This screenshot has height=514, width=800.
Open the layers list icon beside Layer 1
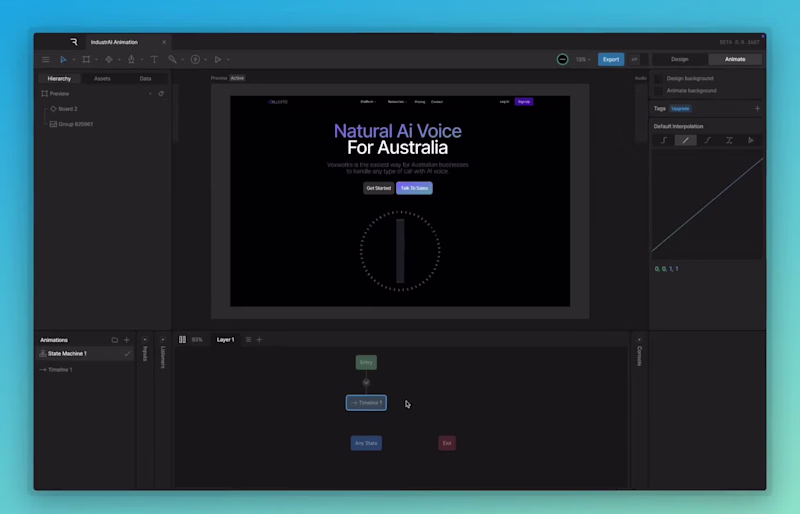[x=248, y=339]
